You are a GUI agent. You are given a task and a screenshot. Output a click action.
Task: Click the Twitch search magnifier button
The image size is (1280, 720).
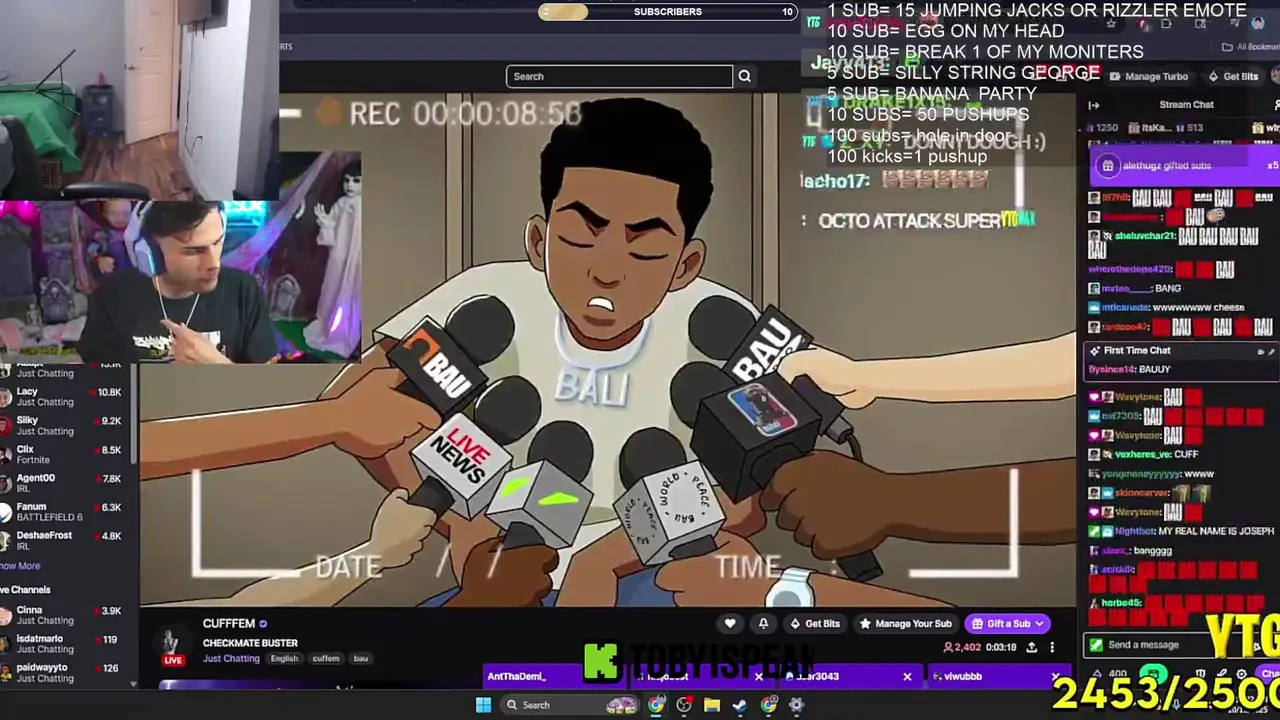[x=744, y=76]
